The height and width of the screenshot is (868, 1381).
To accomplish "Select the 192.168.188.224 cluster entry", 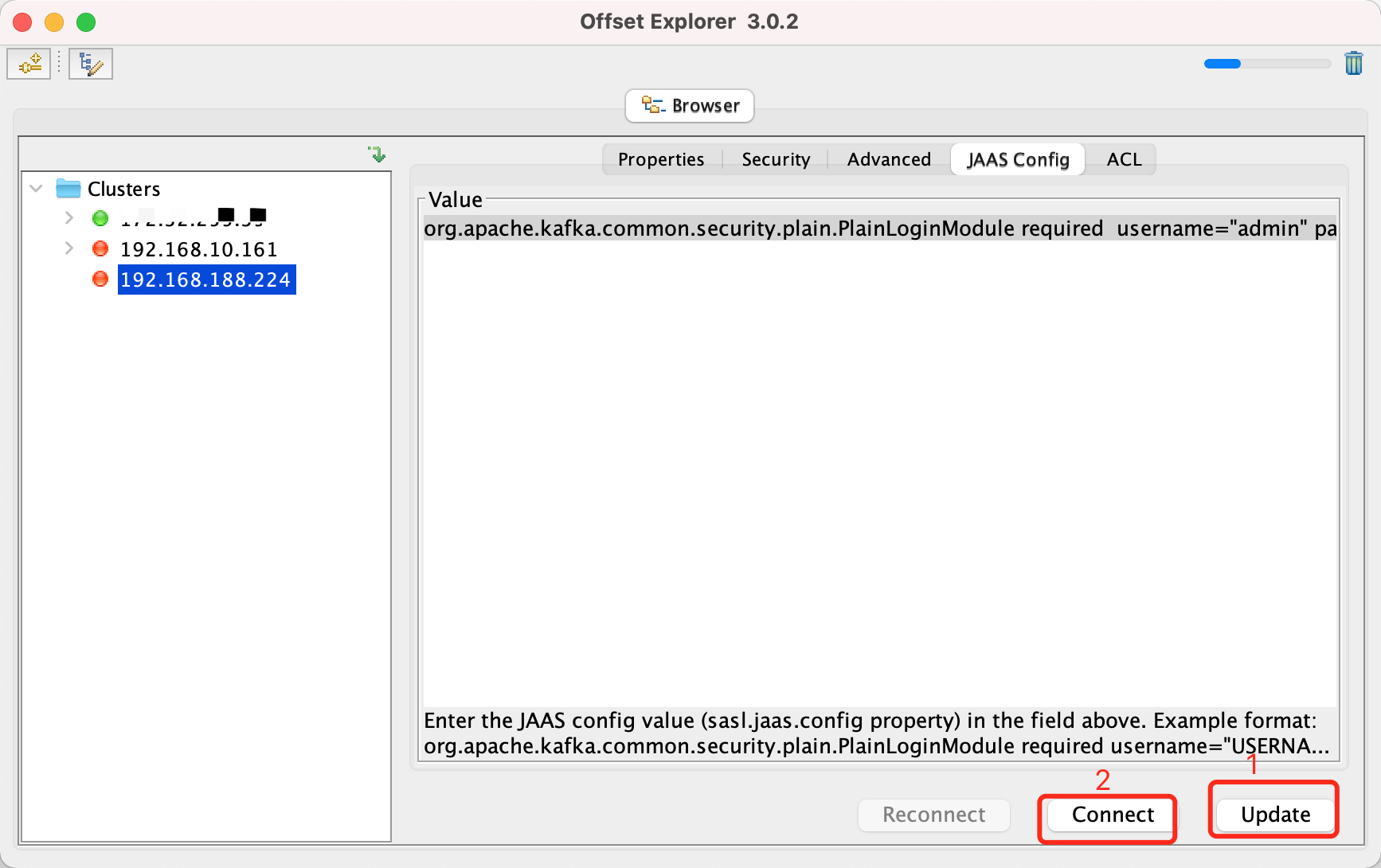I will pyautogui.click(x=206, y=280).
